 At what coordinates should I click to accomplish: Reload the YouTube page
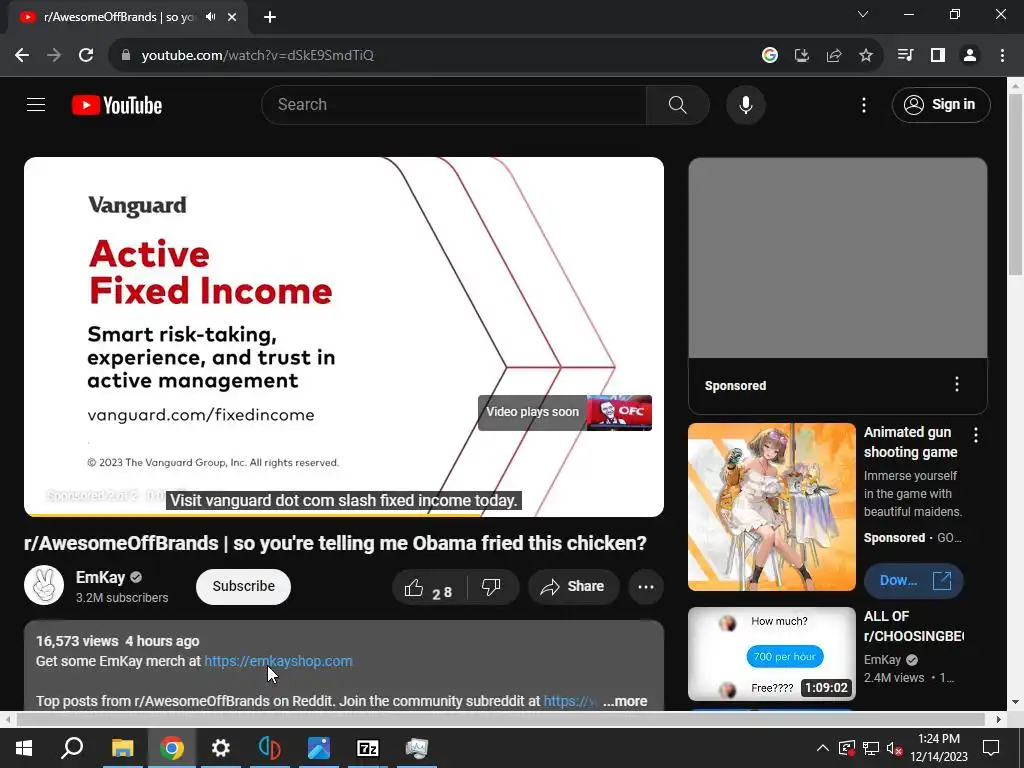click(86, 56)
